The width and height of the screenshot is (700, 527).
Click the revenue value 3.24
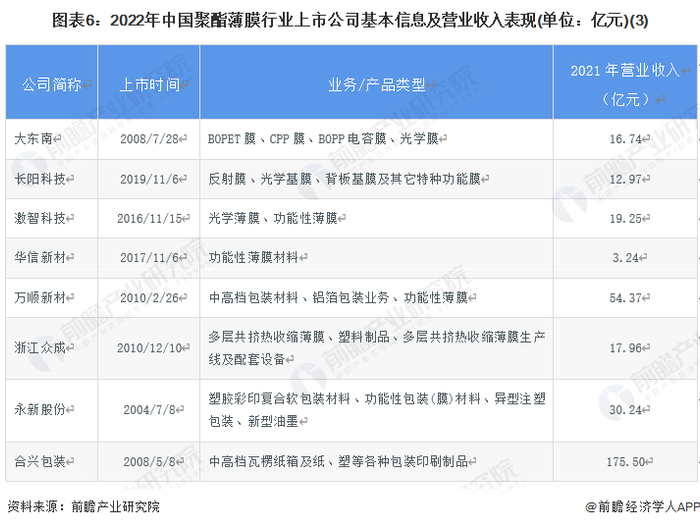click(x=625, y=258)
